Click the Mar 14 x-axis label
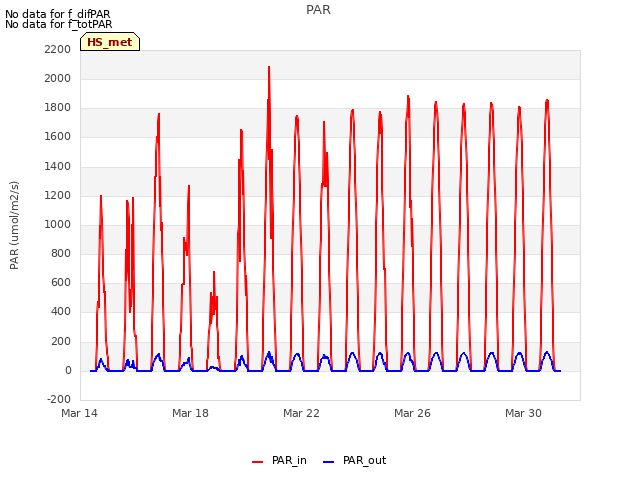640x480 pixels. pyautogui.click(x=80, y=413)
